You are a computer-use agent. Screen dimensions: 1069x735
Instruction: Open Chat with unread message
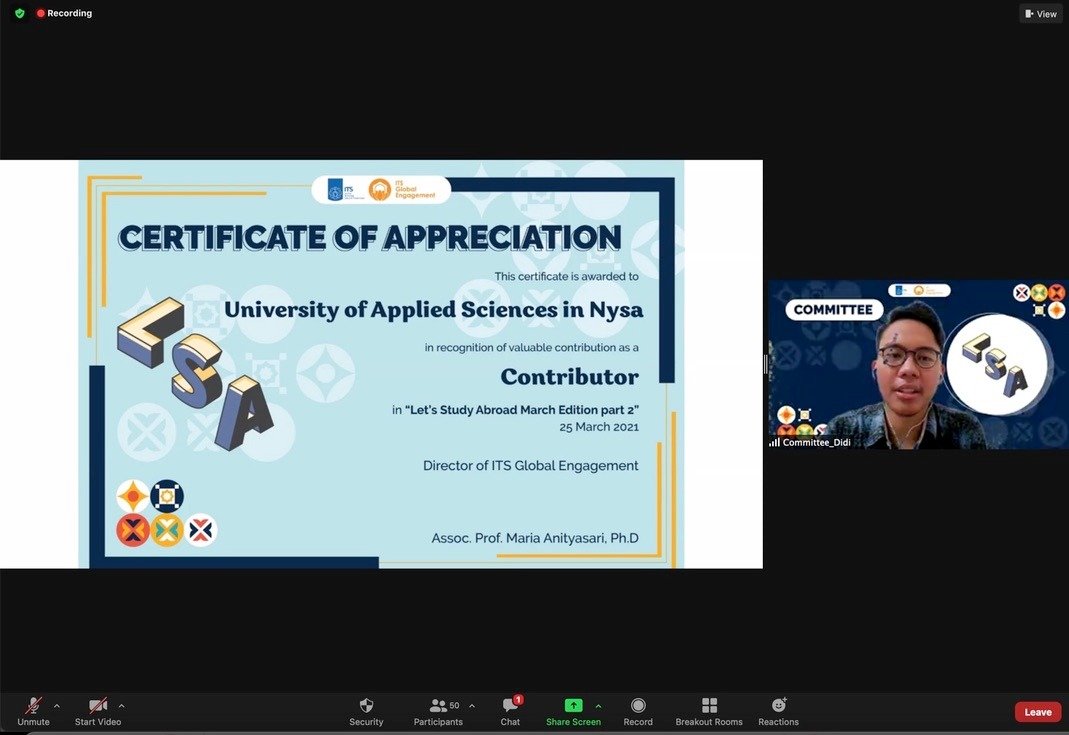(x=510, y=711)
